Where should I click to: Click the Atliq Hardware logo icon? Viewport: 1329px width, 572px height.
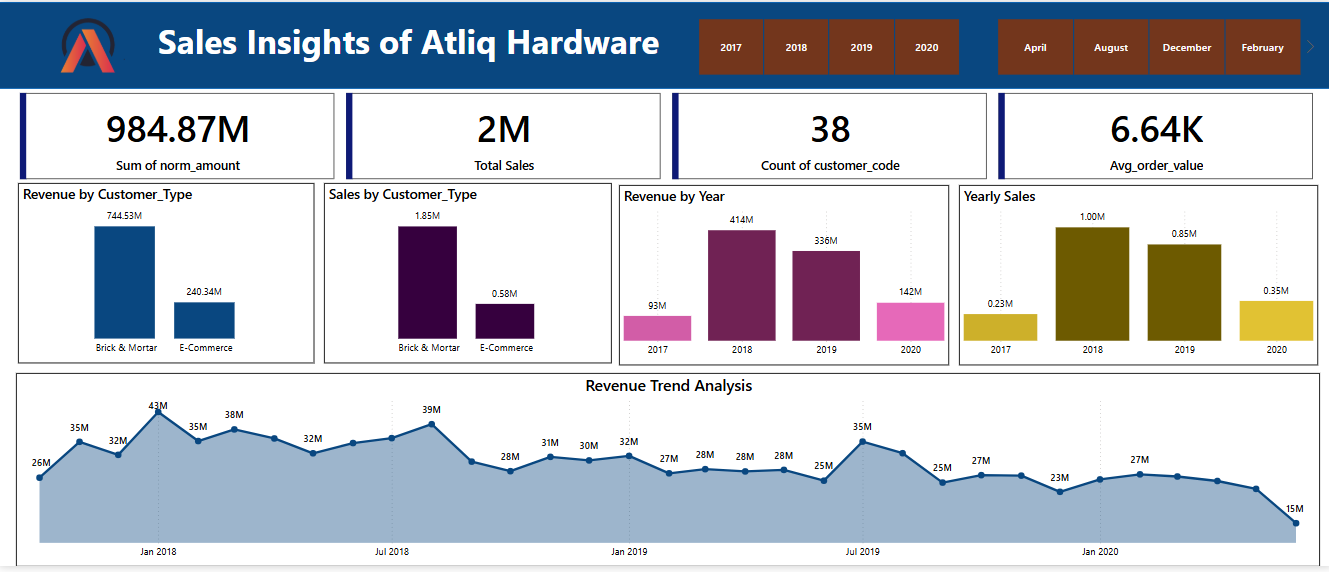[88, 46]
